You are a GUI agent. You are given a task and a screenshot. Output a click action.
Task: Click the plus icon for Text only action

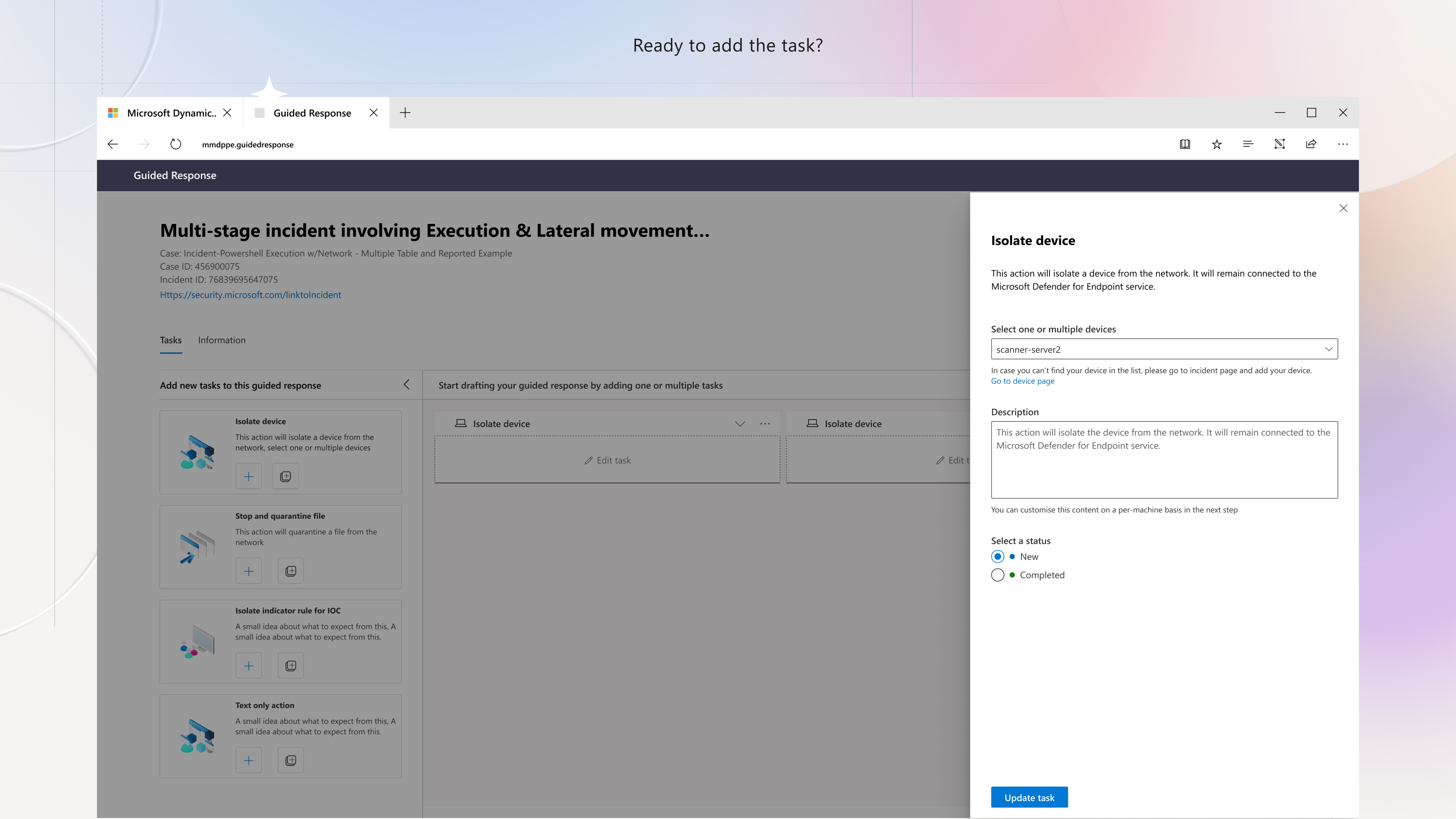point(249,760)
